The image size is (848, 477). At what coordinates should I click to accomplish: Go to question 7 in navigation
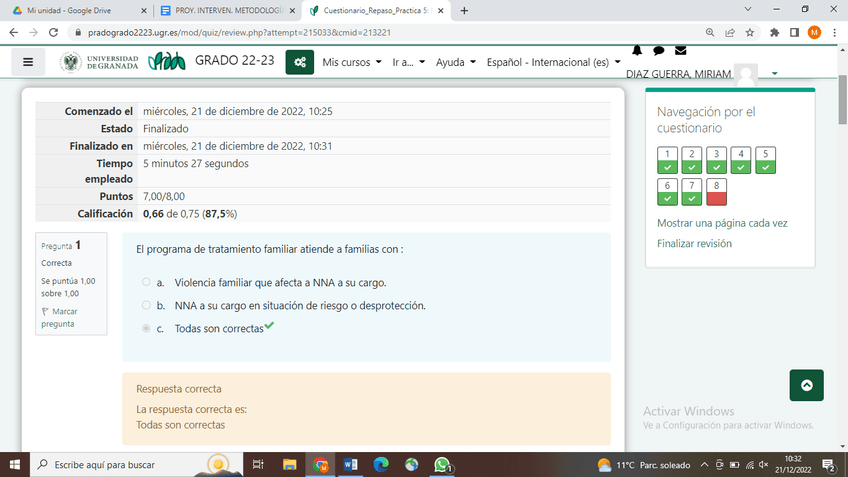(x=692, y=192)
